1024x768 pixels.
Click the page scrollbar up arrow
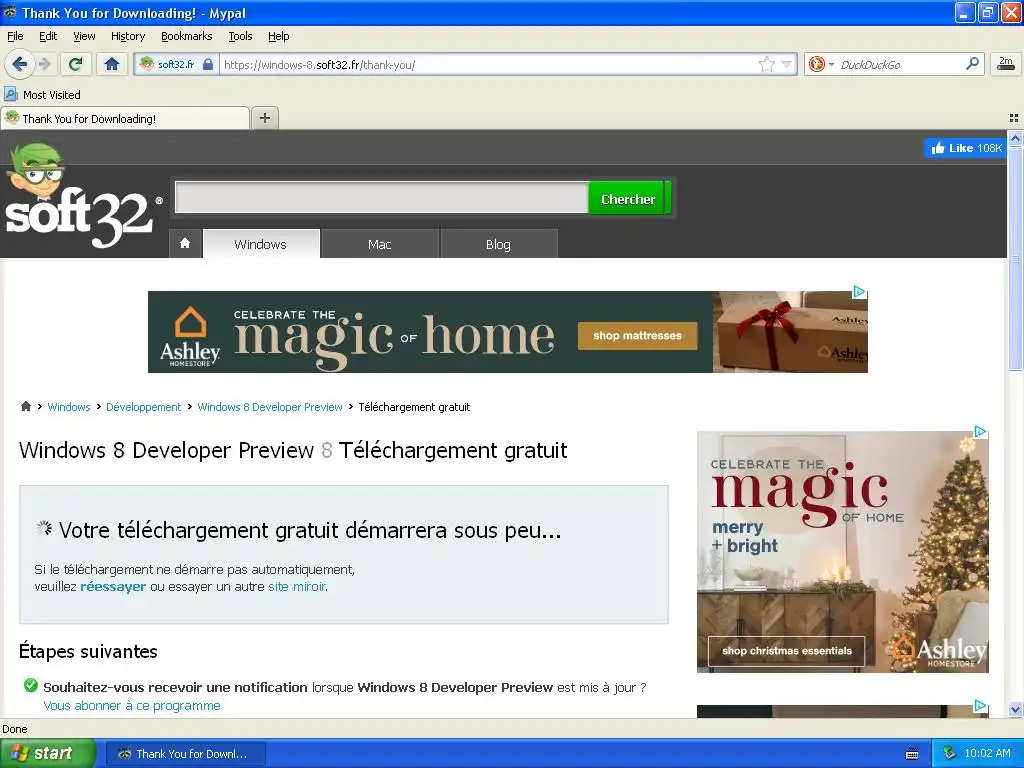[1015, 138]
